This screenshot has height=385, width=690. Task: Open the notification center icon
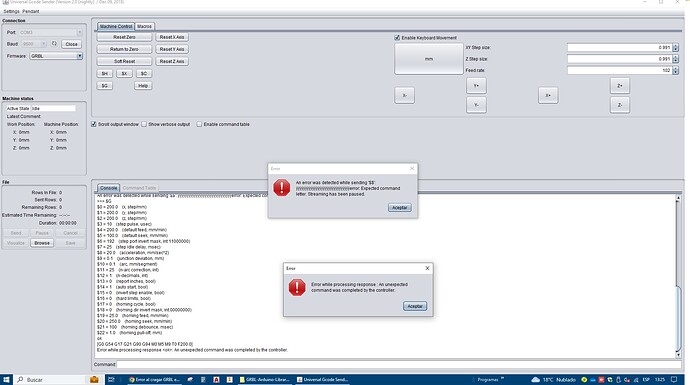(674, 379)
